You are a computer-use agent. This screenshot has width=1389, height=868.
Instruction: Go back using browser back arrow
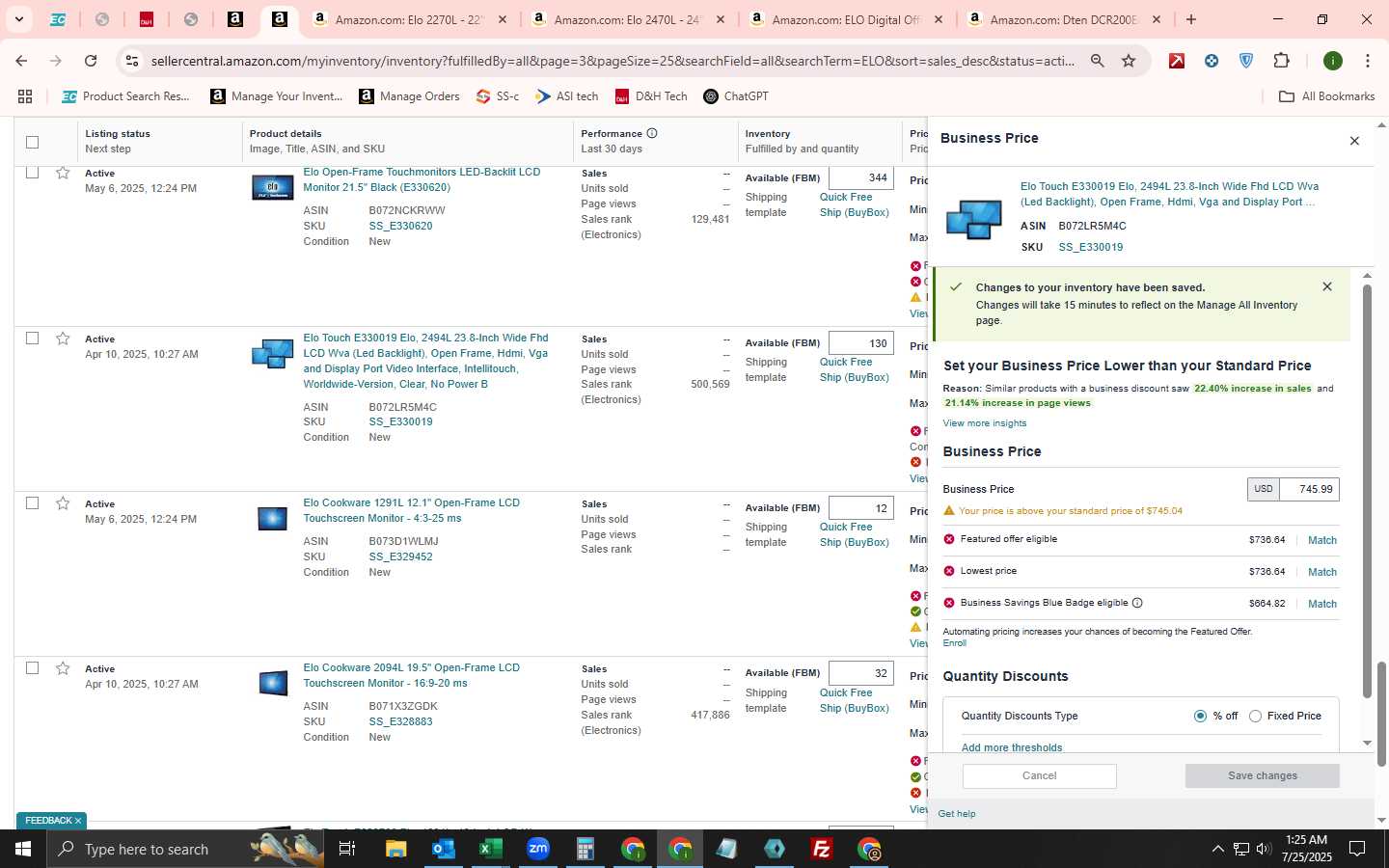click(21, 61)
